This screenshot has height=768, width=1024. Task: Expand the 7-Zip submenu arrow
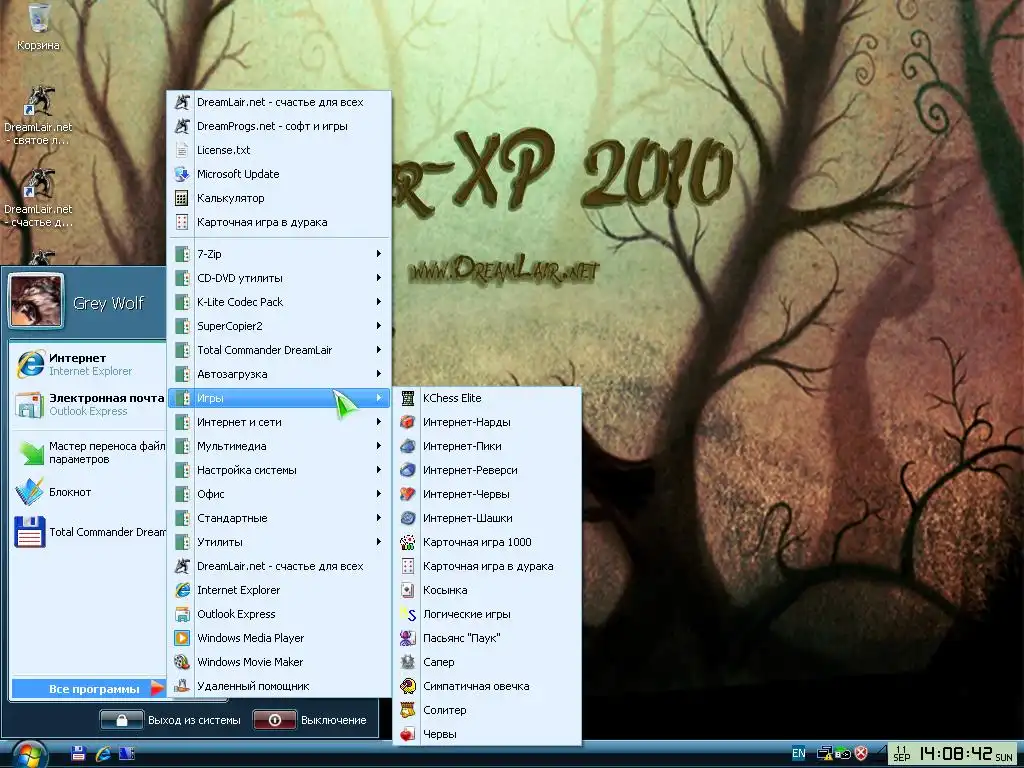(x=379, y=253)
